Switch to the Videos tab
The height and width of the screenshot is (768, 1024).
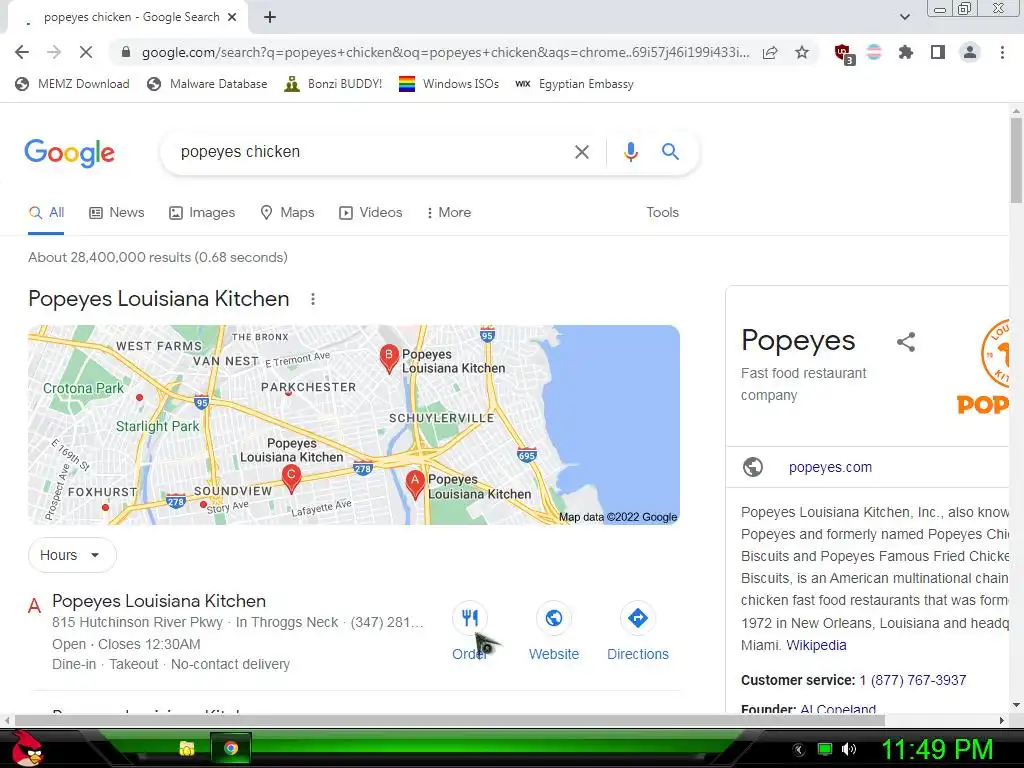(370, 212)
